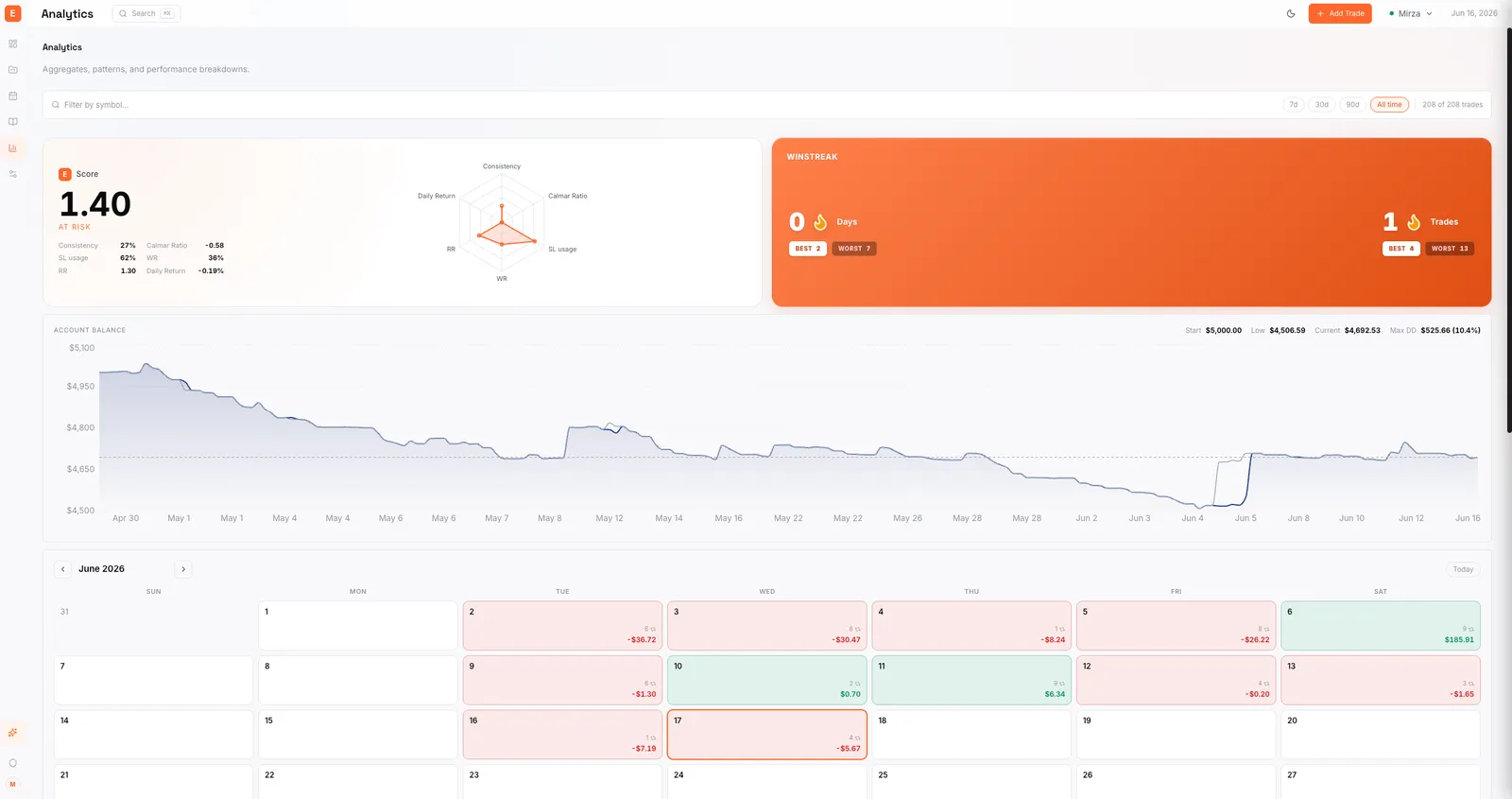Screen dimensions: 1512x799
Task: Open the calendar icon in sidebar
Action: tap(13, 96)
